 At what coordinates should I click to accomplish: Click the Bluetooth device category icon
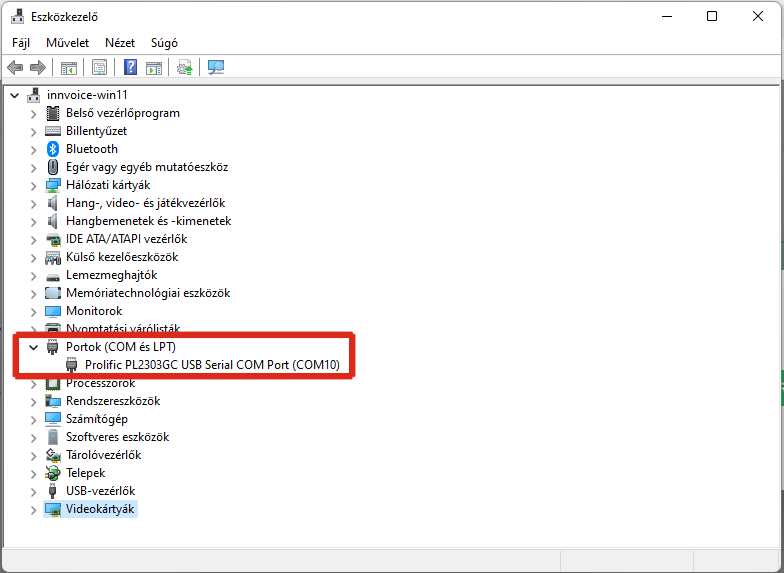[x=54, y=149]
